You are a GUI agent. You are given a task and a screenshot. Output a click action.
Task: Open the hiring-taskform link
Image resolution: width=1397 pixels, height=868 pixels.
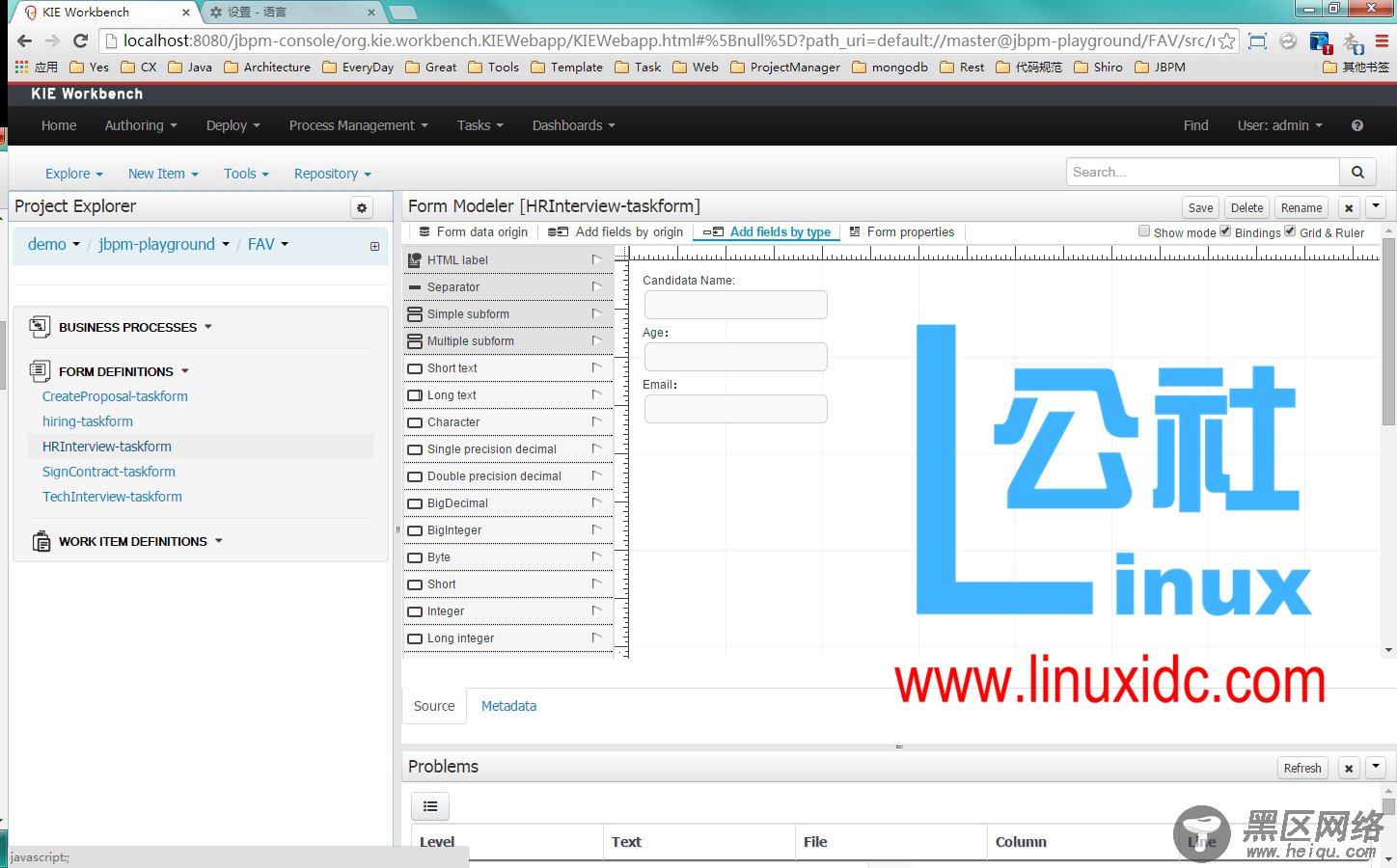click(x=88, y=421)
